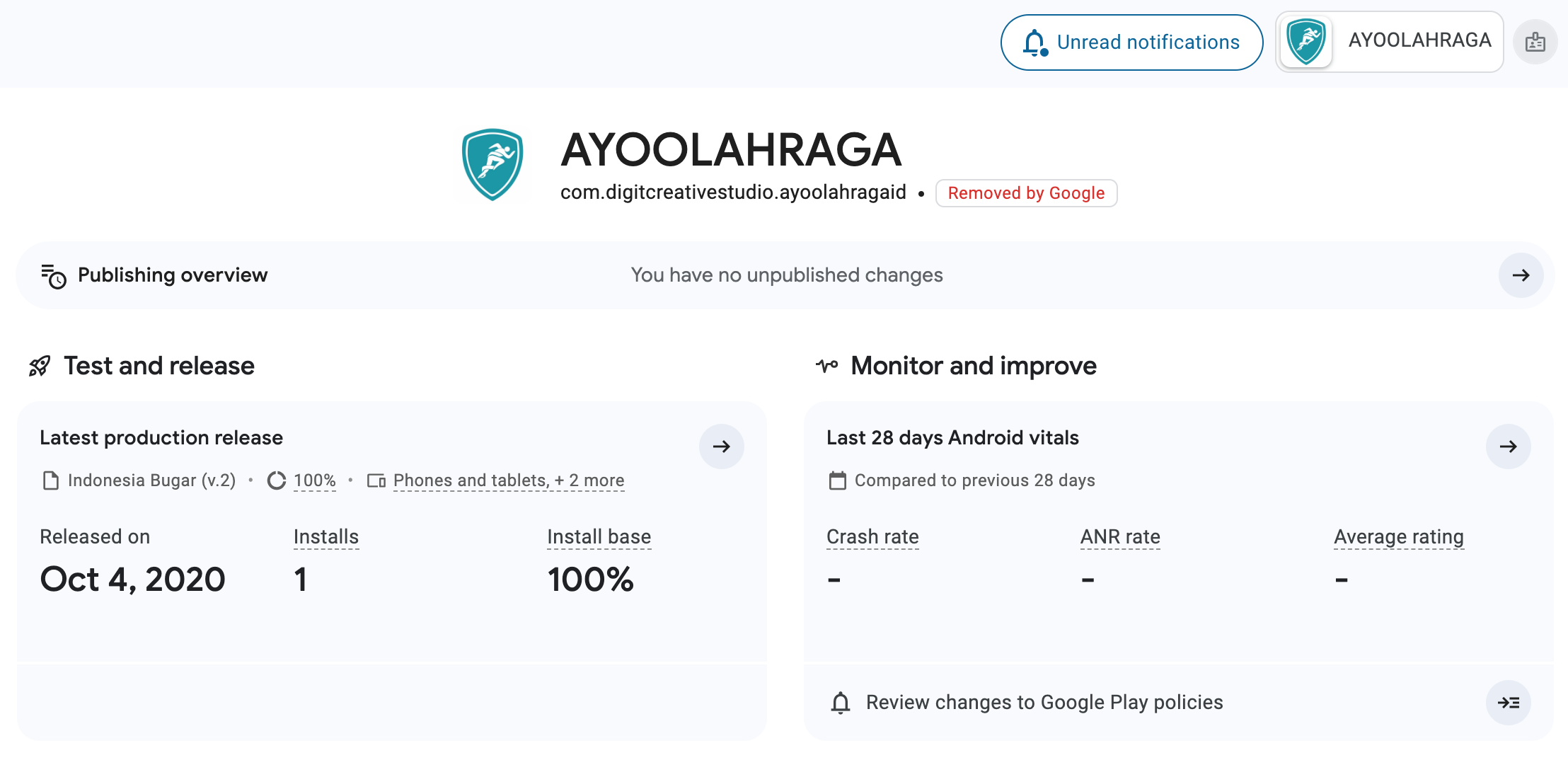Open Latest production release arrow
This screenshot has width=1568, height=760.
click(x=721, y=447)
